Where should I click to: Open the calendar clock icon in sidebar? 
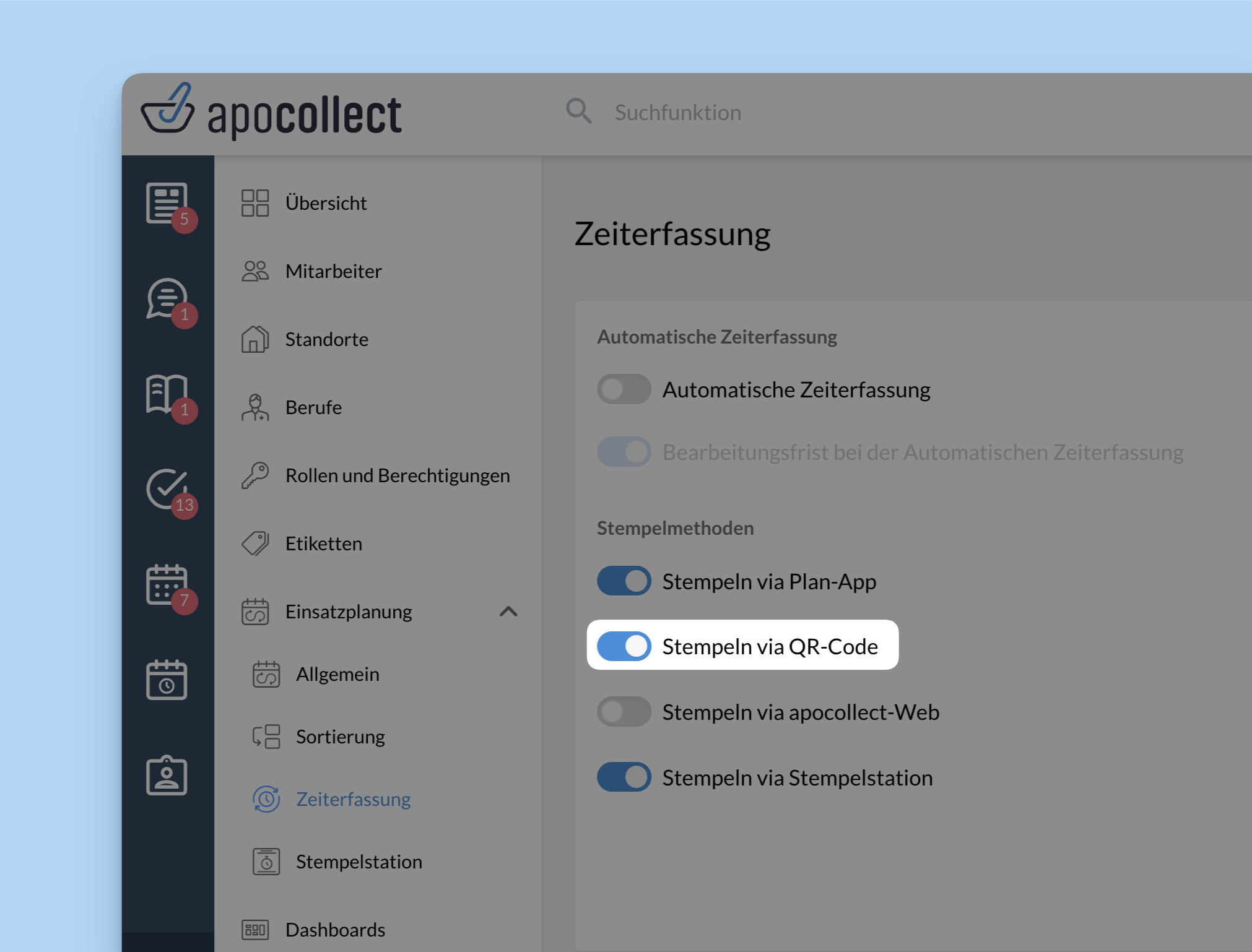[x=167, y=680]
